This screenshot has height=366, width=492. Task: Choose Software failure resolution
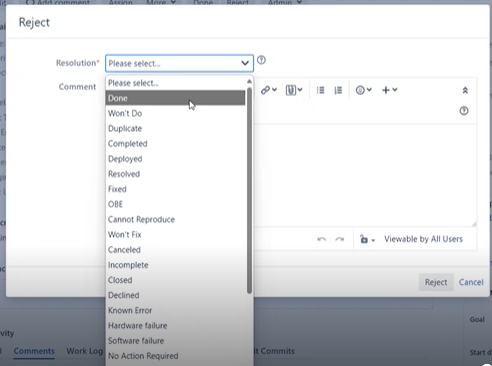[x=176, y=341]
